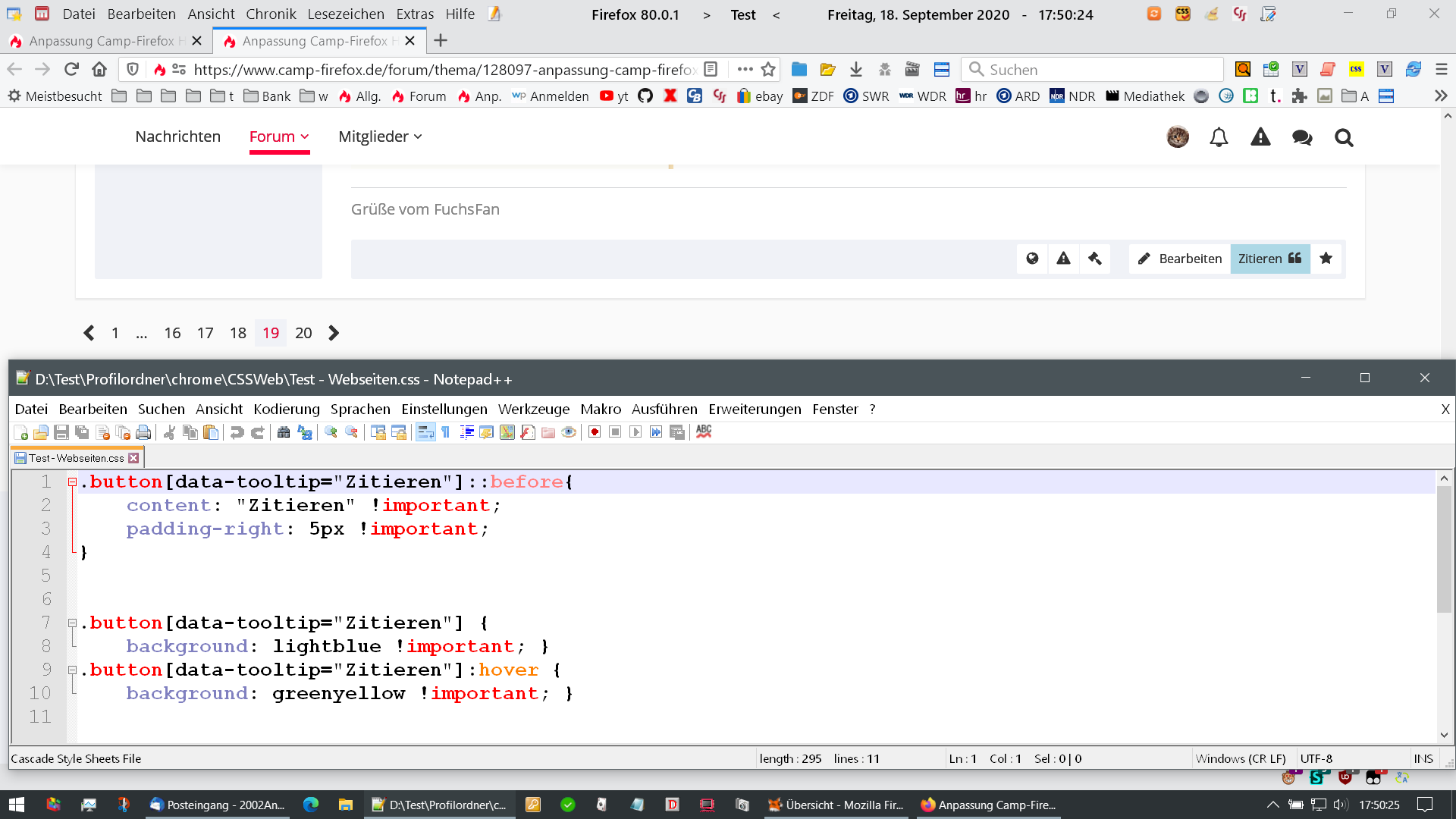Click the star icon next to Zitieren
The width and height of the screenshot is (1456, 819).
point(1326,259)
